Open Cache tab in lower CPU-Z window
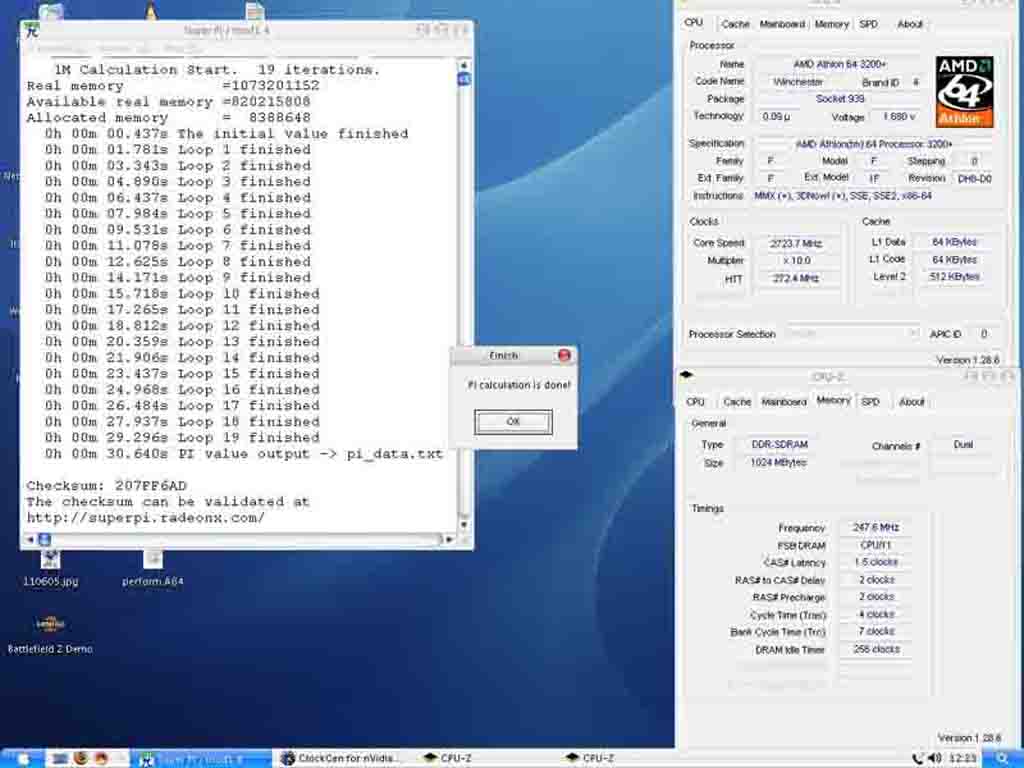Screen dimensions: 1024x768 737,402
